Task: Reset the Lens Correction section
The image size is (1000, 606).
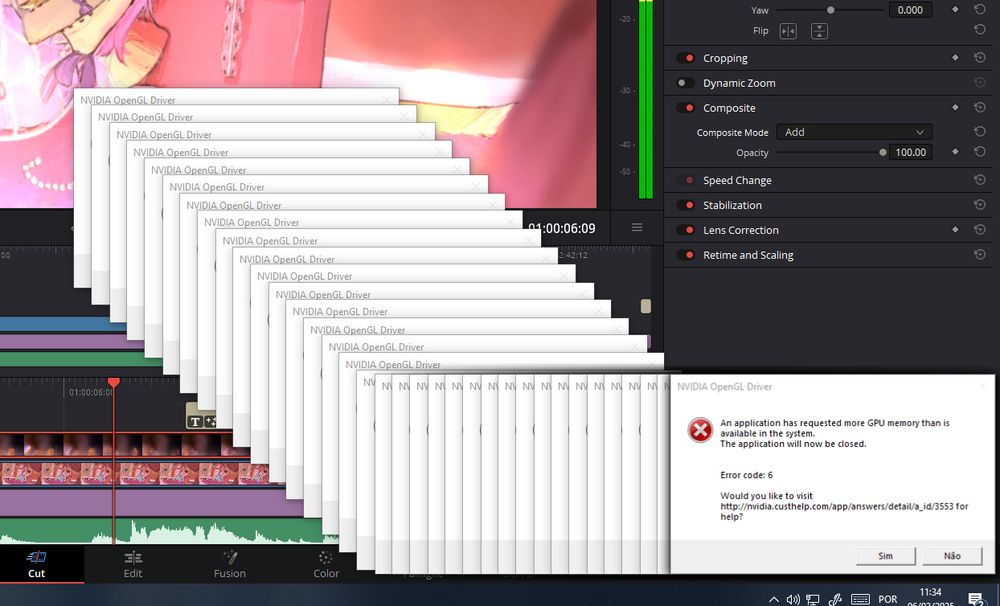Action: 980,230
